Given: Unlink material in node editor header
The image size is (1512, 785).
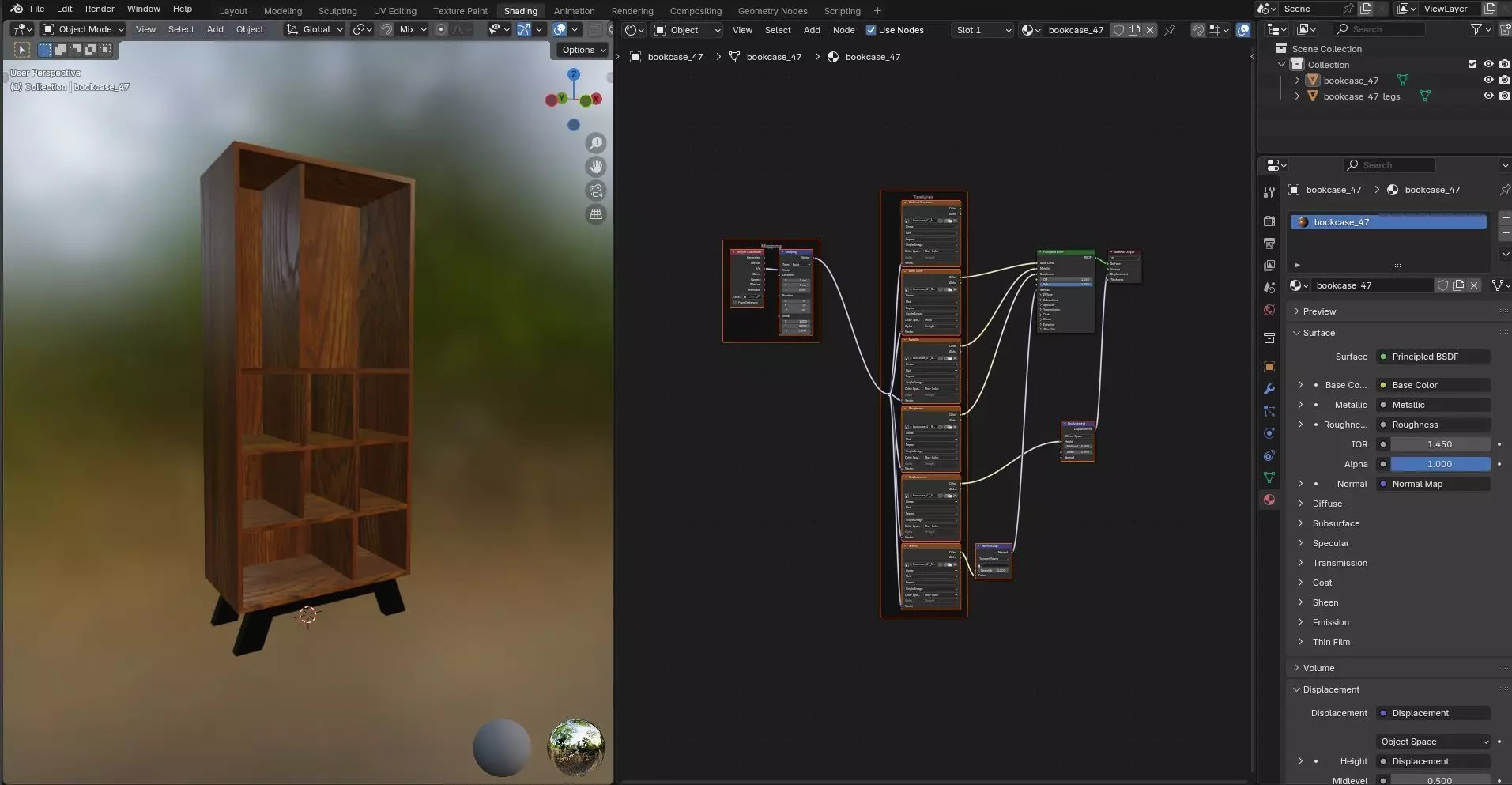Looking at the screenshot, I should tap(1150, 30).
